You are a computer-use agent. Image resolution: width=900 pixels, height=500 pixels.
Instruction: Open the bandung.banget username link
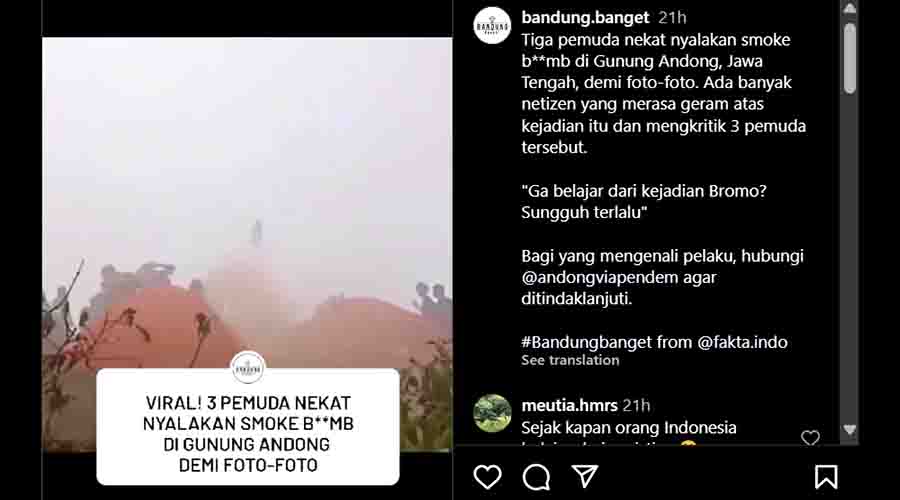585,18
